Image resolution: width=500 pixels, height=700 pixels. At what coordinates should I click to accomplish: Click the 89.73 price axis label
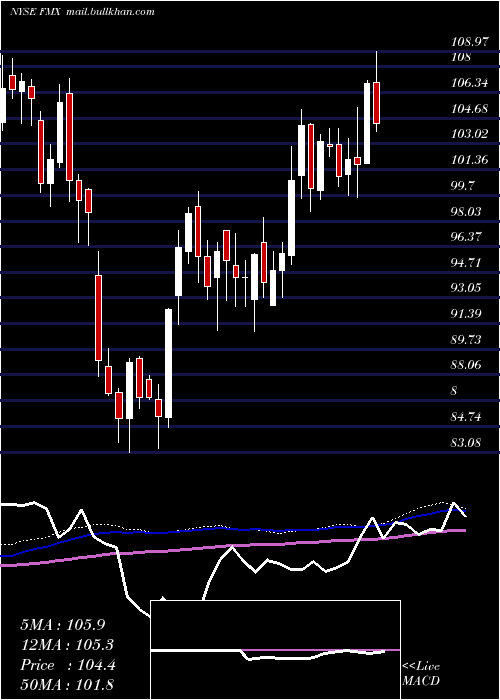466,340
